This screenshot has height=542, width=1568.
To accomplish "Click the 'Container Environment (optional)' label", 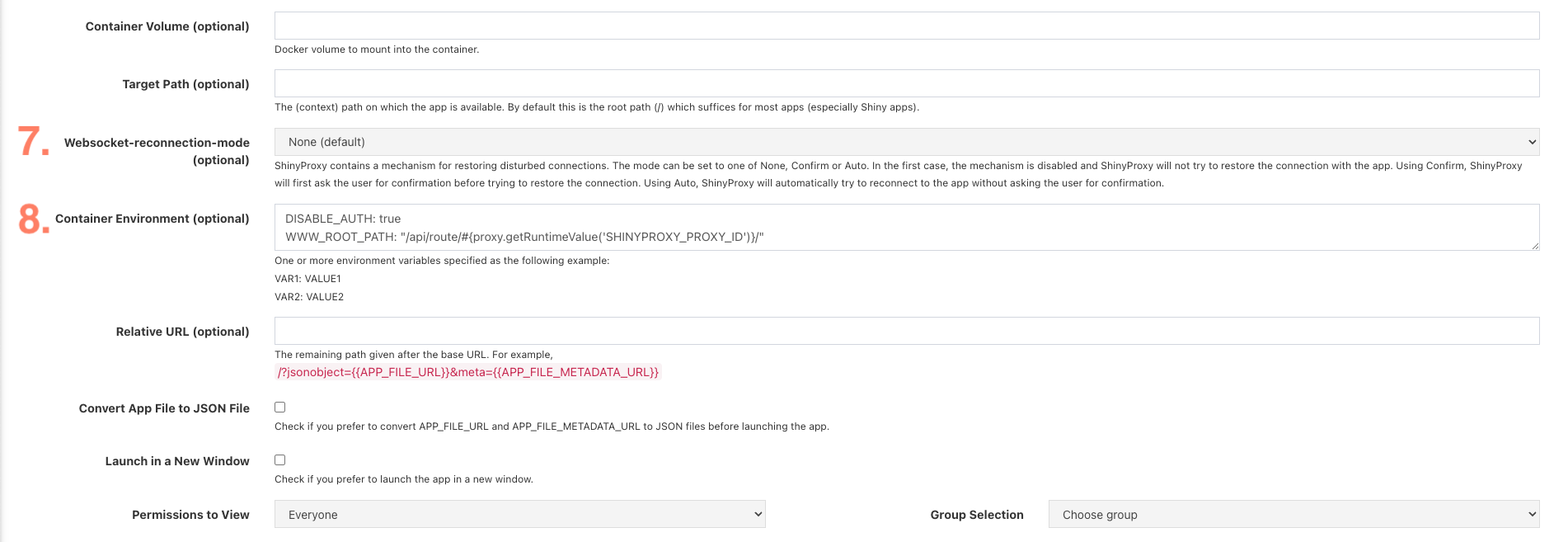I will 152,219.
